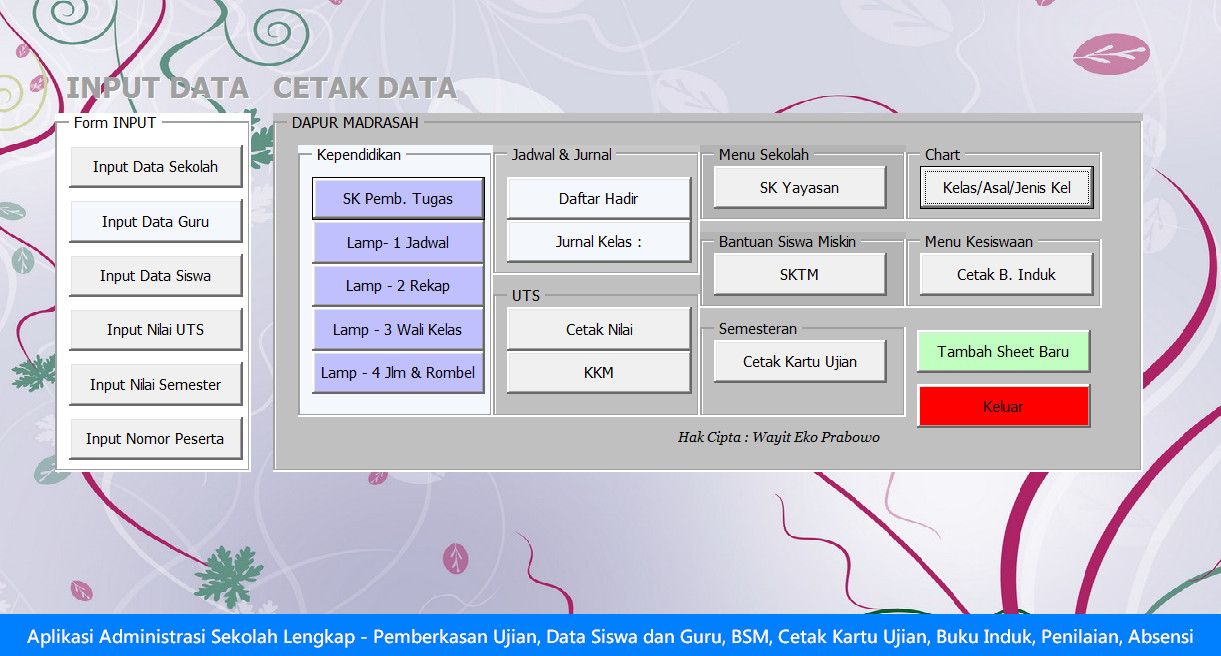Click Lamp - 3 Wali Kelas
1221x656 pixels.
click(398, 330)
